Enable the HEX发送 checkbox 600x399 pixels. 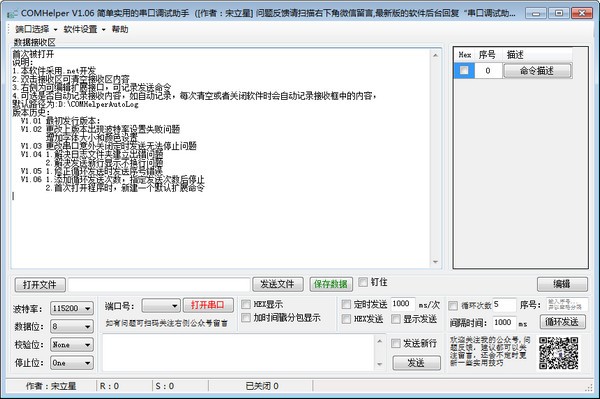click(346, 319)
